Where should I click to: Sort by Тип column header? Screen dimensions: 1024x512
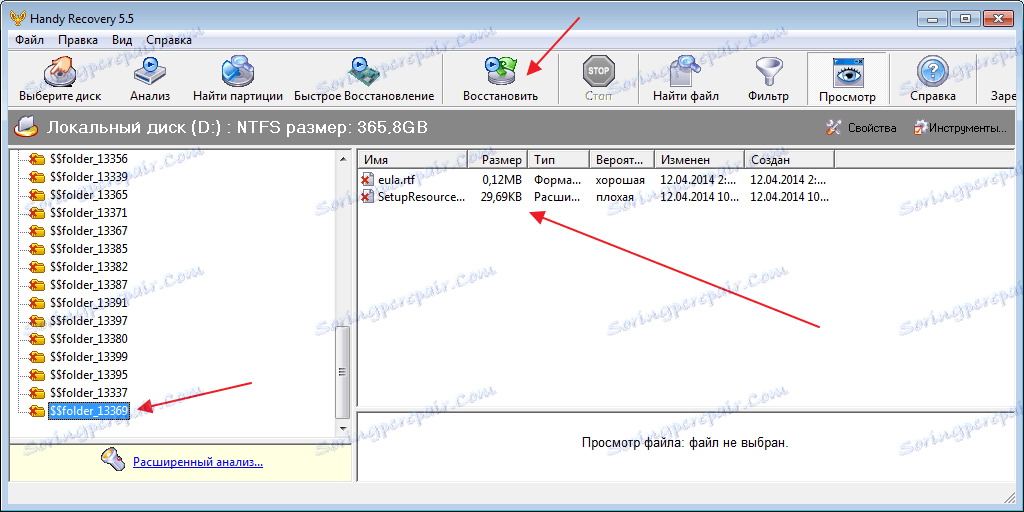pyautogui.click(x=558, y=160)
